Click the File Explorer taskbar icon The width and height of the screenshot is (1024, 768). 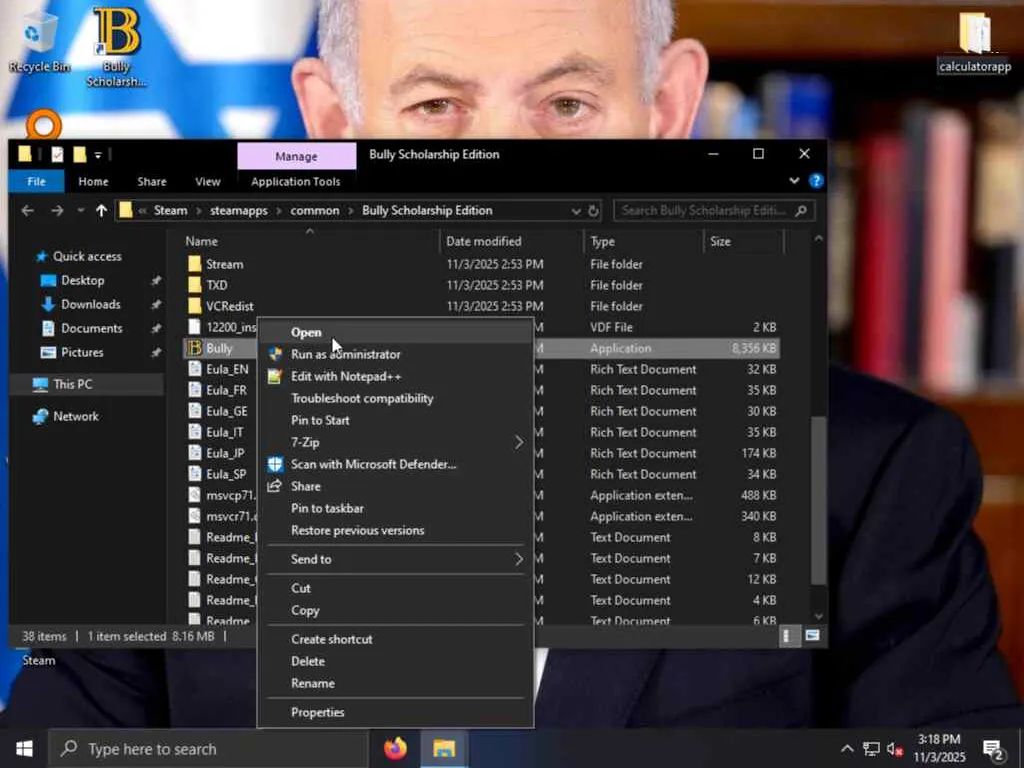click(x=444, y=748)
